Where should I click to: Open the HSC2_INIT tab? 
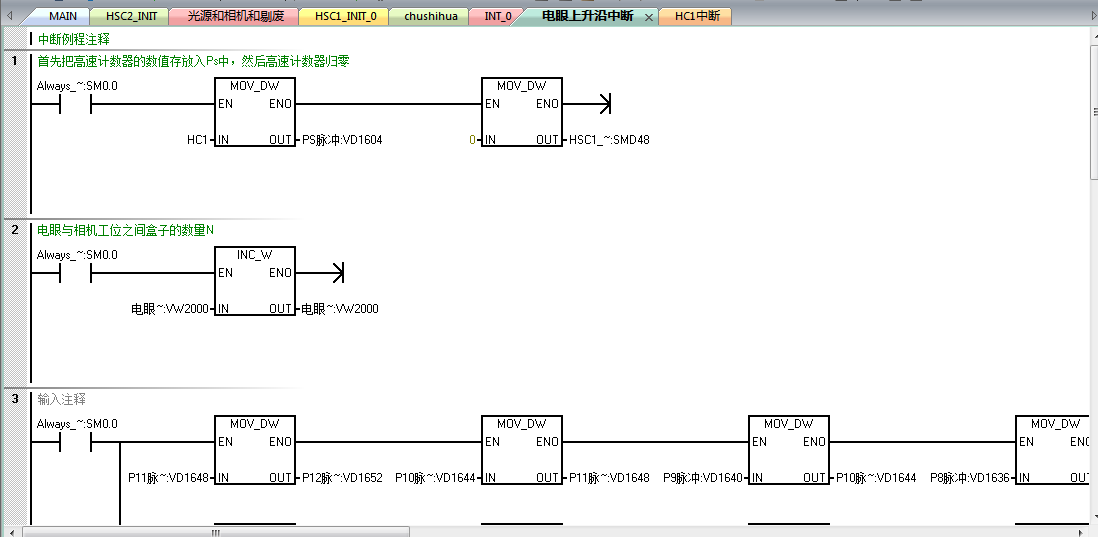[x=131, y=16]
